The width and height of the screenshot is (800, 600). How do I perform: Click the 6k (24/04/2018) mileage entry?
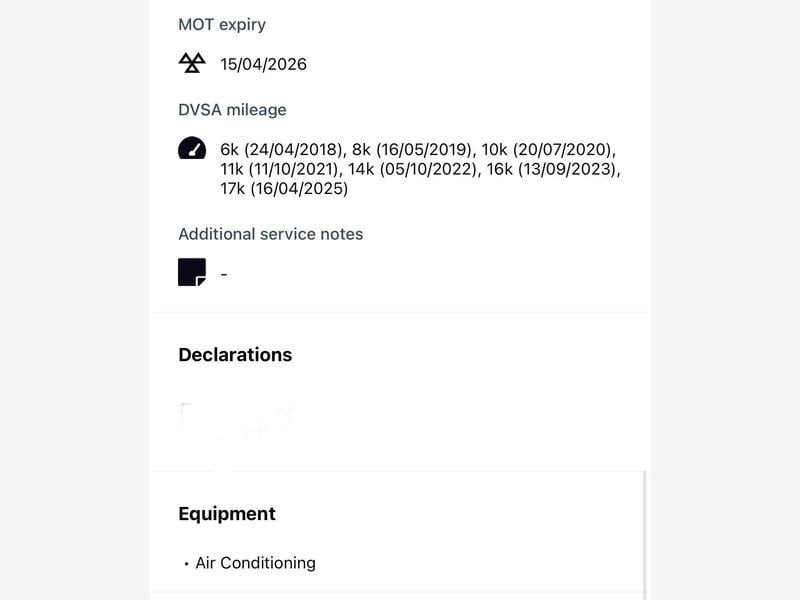click(x=283, y=149)
